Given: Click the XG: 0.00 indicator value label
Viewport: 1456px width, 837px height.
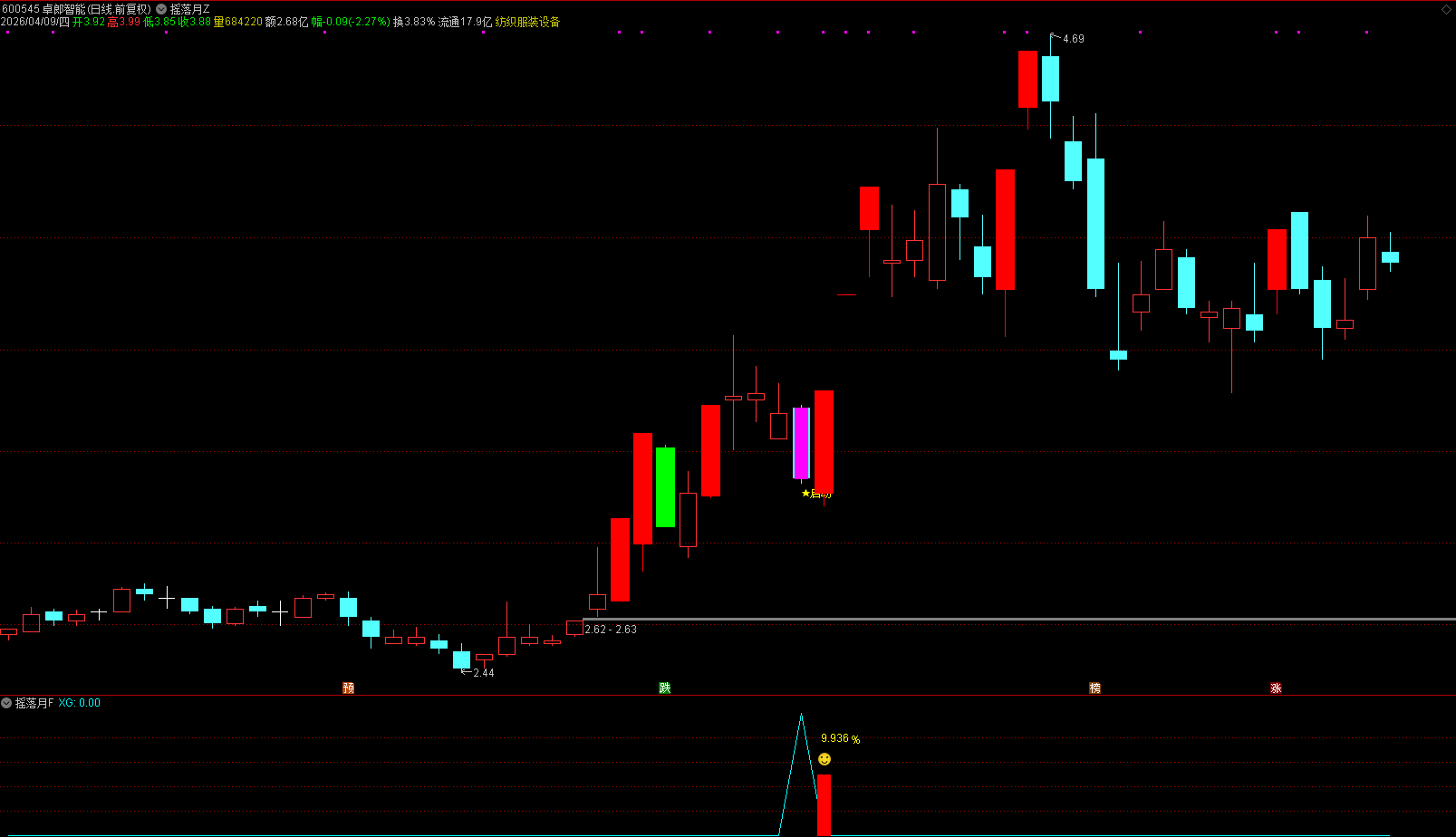Looking at the screenshot, I should (80, 703).
